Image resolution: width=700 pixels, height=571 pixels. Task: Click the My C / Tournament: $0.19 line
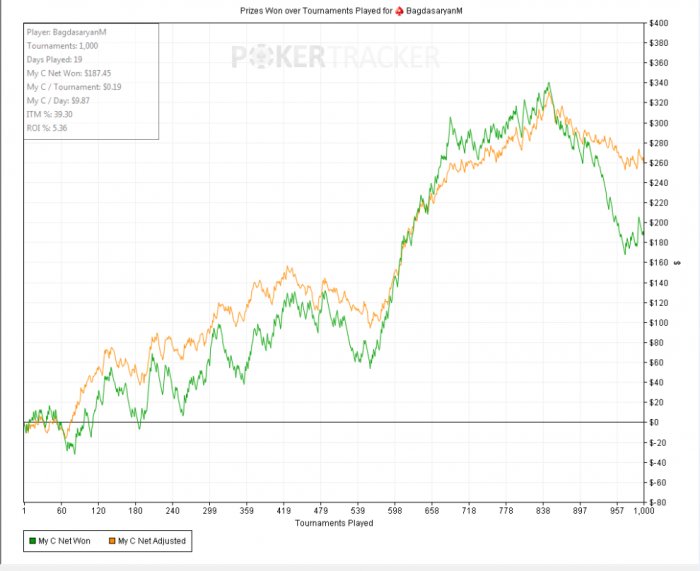pyautogui.click(x=74, y=87)
